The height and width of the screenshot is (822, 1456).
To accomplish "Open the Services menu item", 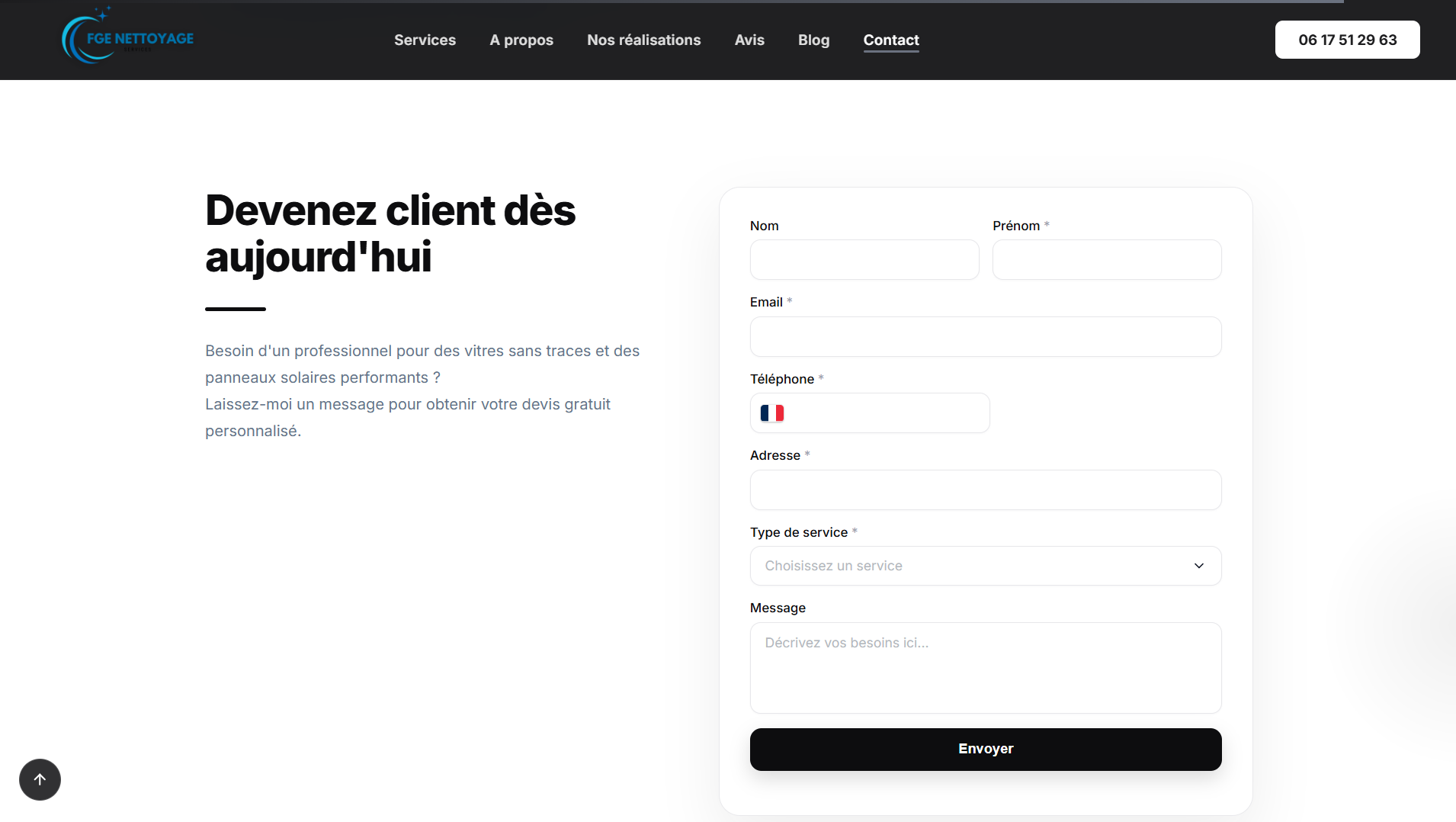I will tap(425, 40).
